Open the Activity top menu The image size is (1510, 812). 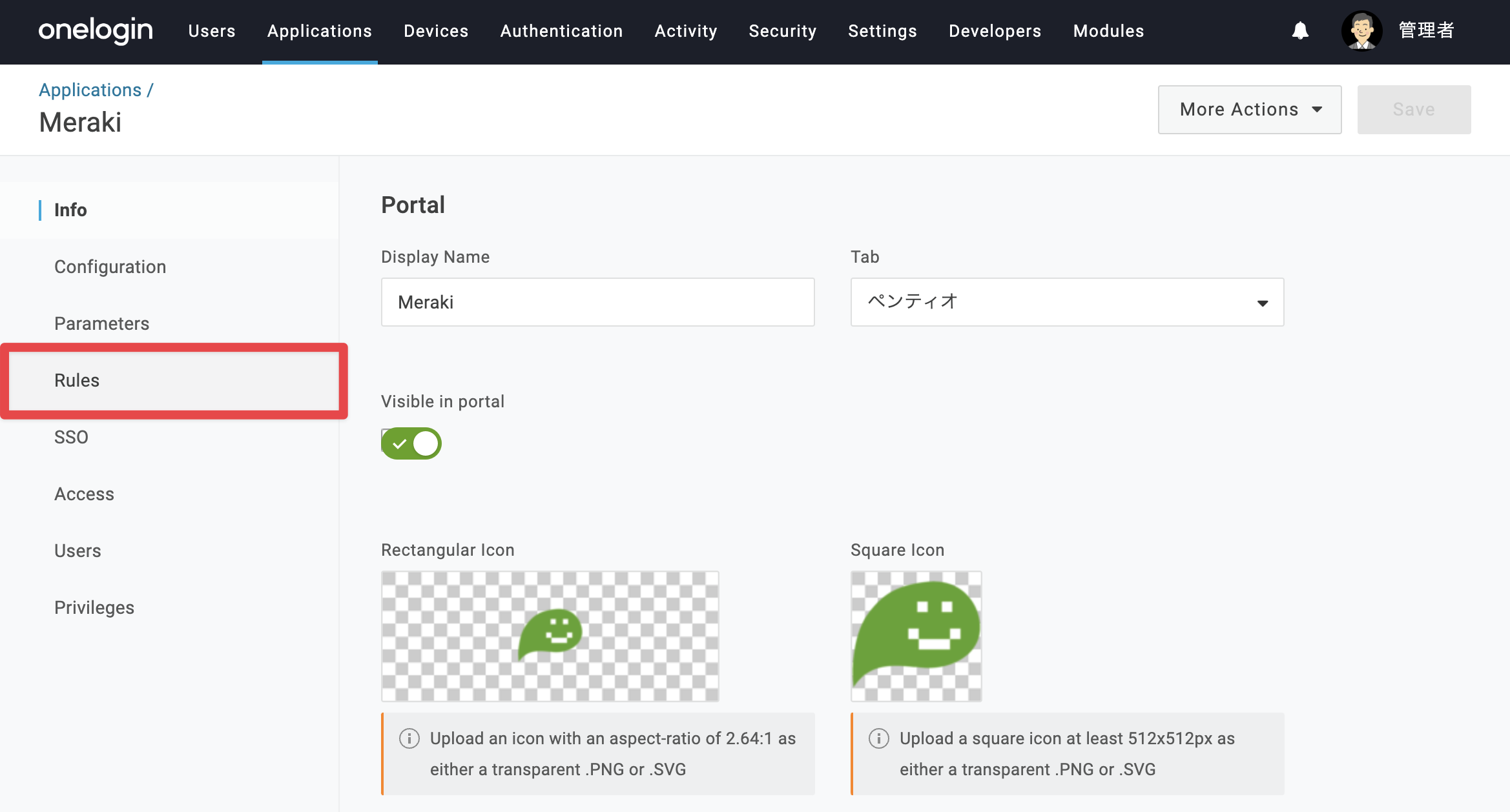pyautogui.click(x=686, y=31)
